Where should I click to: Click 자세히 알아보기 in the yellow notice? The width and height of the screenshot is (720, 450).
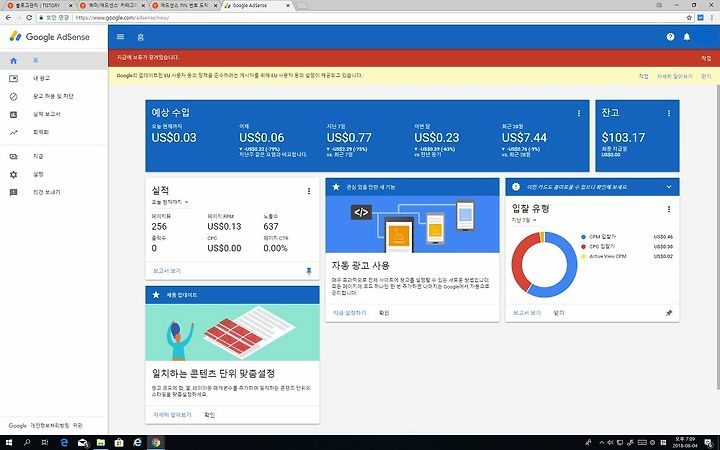pos(675,76)
